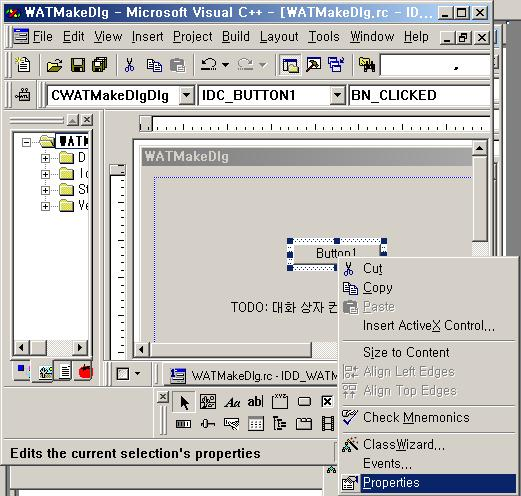The image size is (521, 496).
Task: Choose ClassWizard... in the context menu
Action: (428, 445)
